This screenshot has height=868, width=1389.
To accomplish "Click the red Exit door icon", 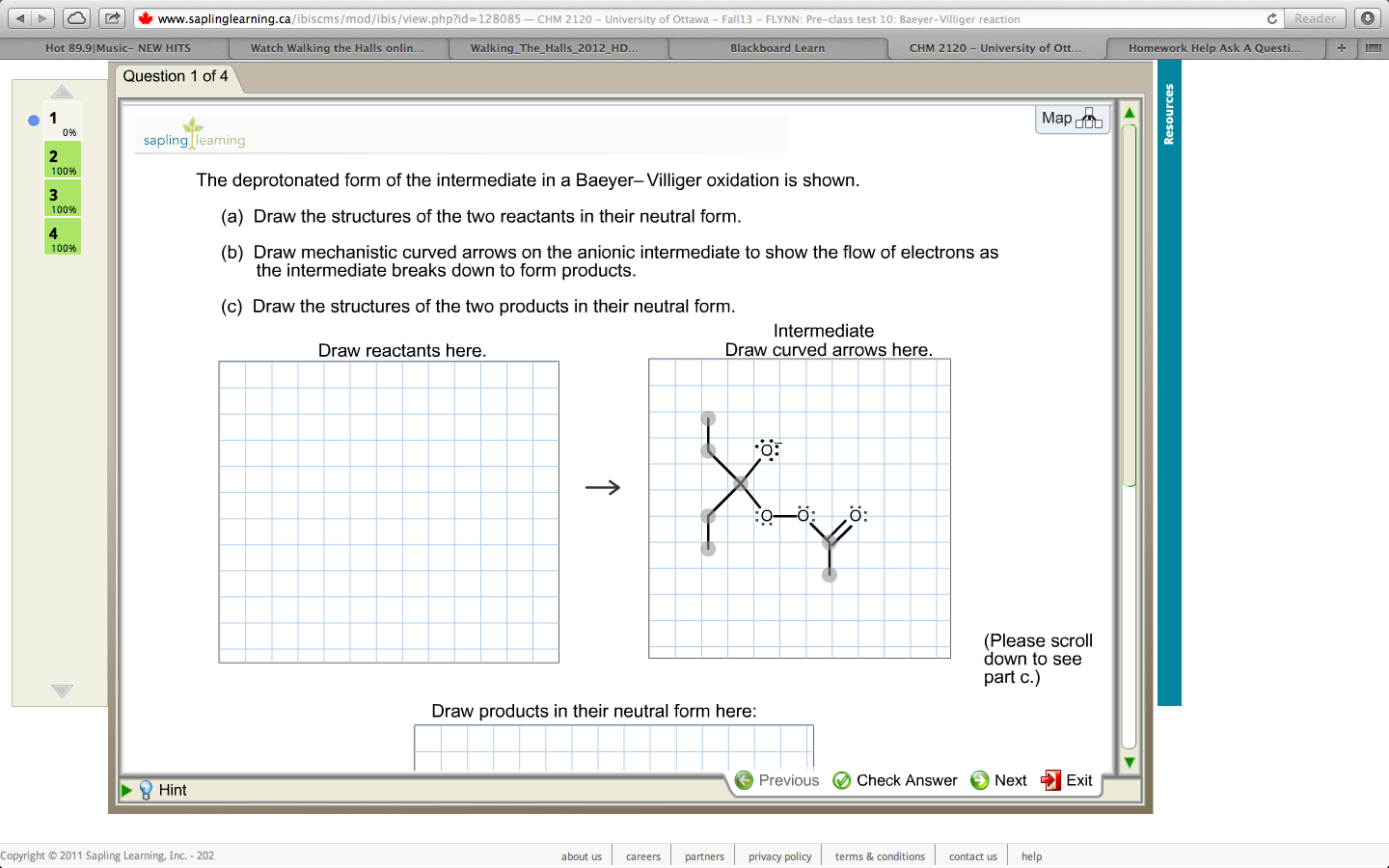I will point(1051,780).
